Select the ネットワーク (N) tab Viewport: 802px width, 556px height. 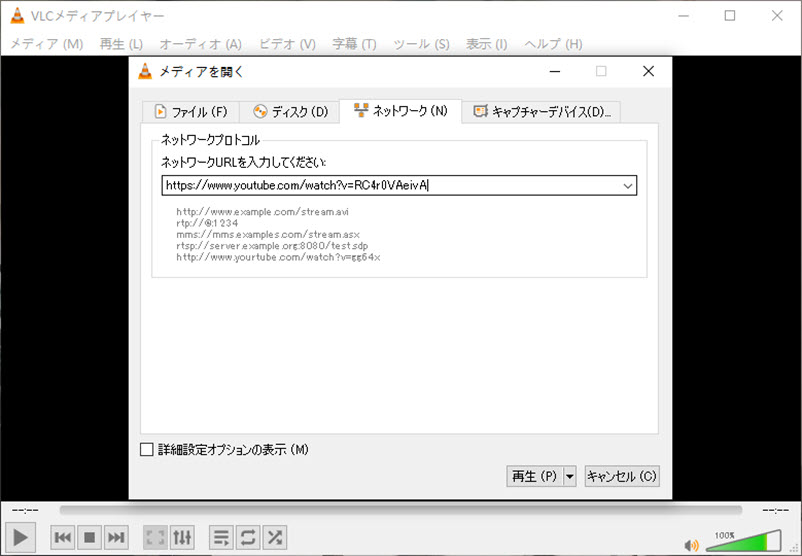click(400, 111)
